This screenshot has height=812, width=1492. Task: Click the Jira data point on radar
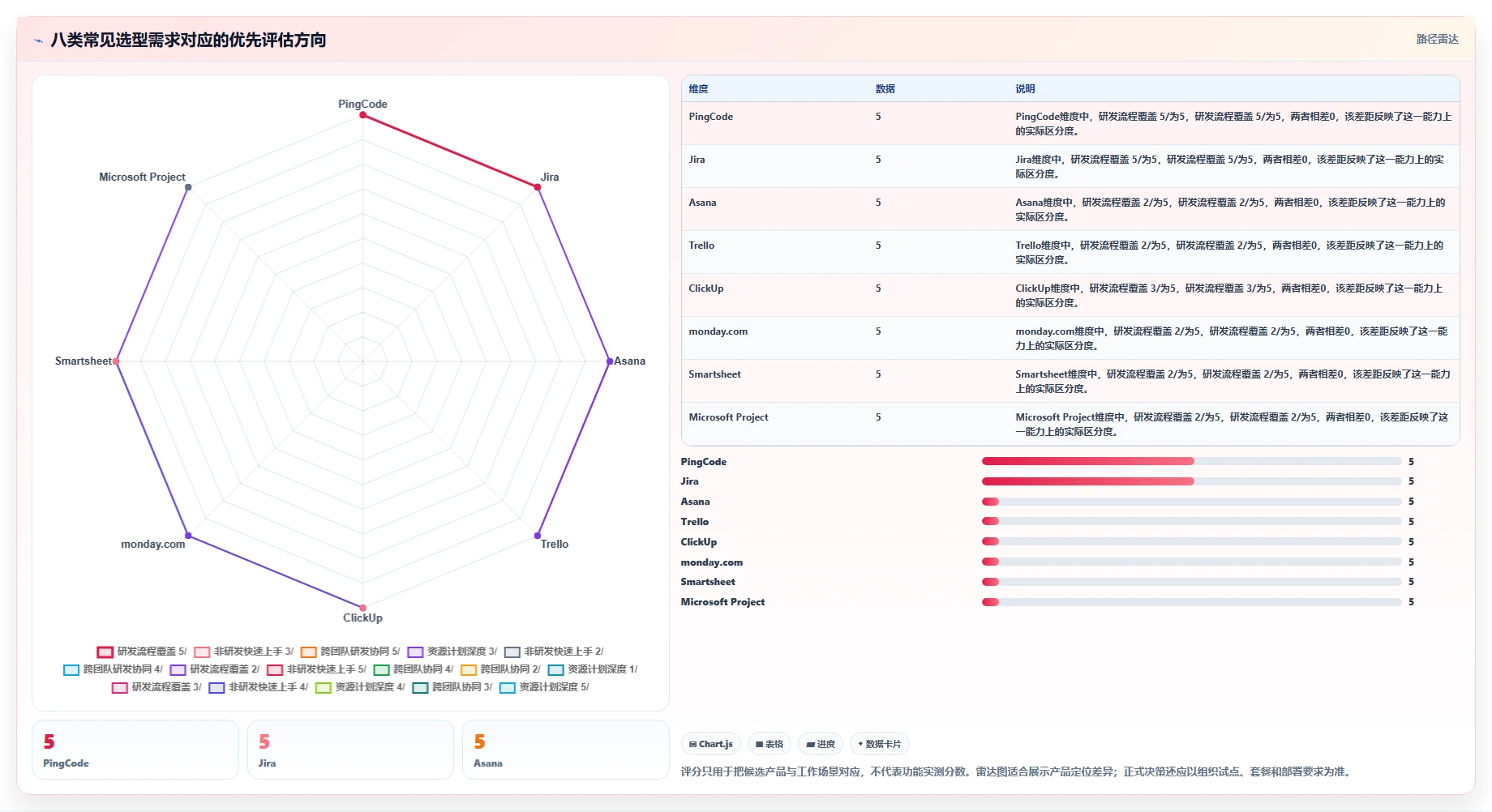[538, 187]
